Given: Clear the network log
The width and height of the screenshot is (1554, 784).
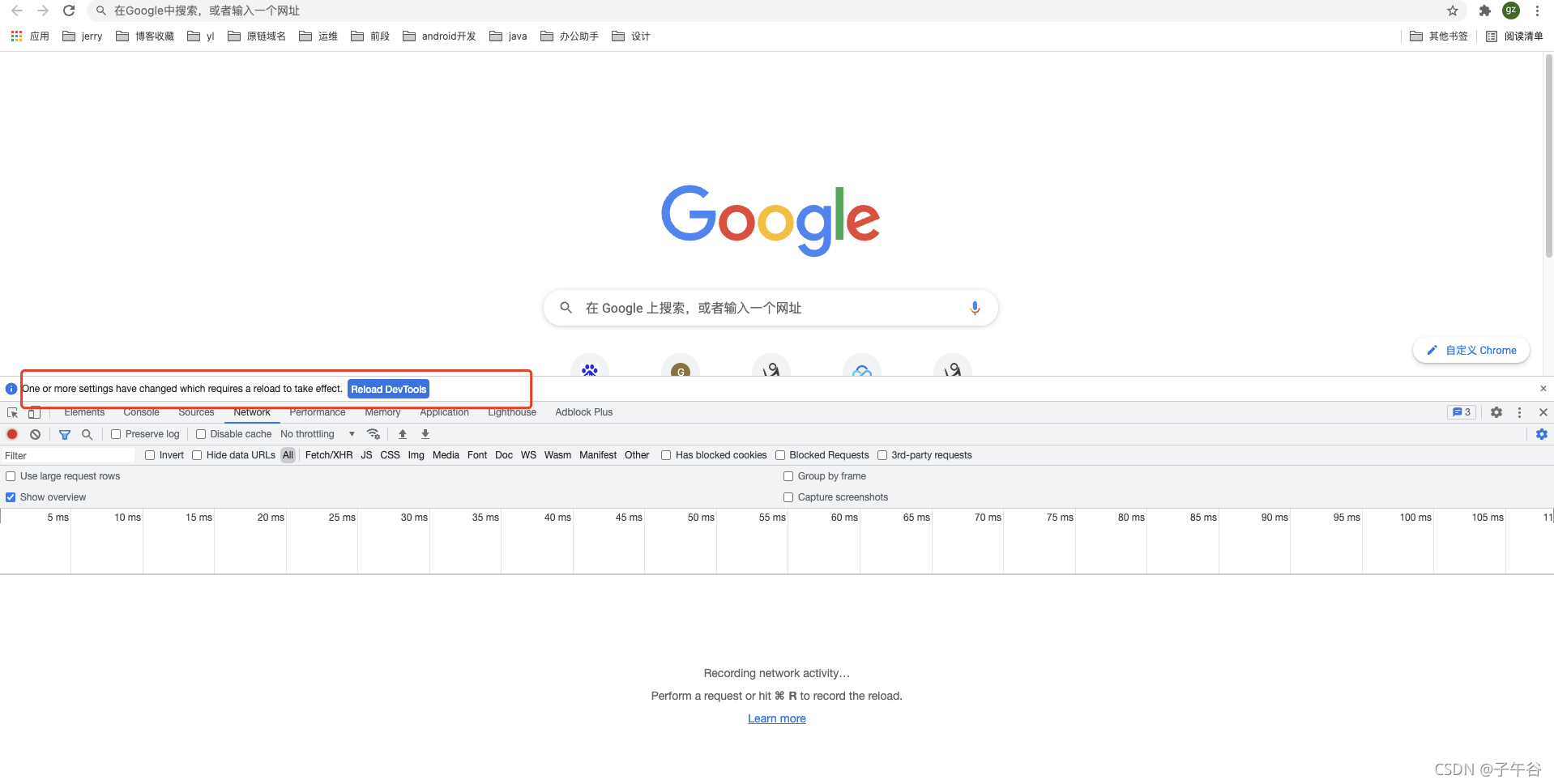Looking at the screenshot, I should click(35, 434).
